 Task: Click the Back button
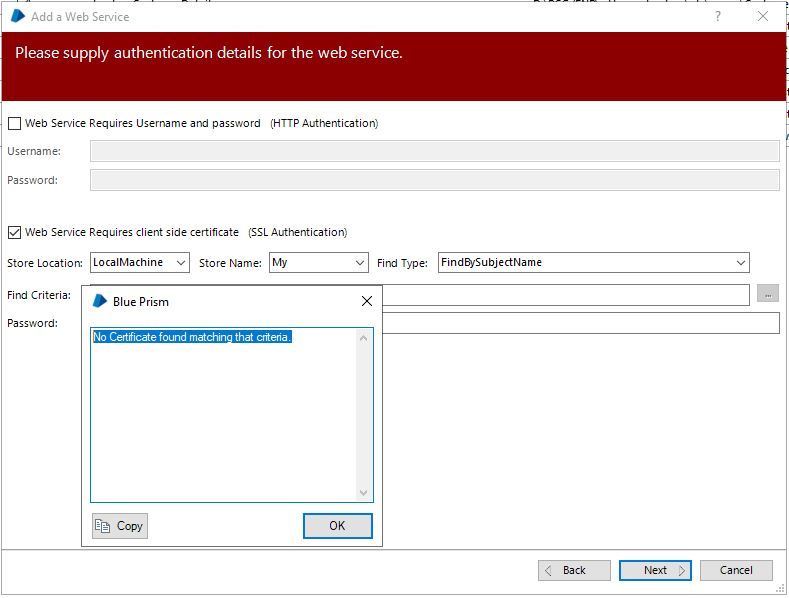point(574,570)
